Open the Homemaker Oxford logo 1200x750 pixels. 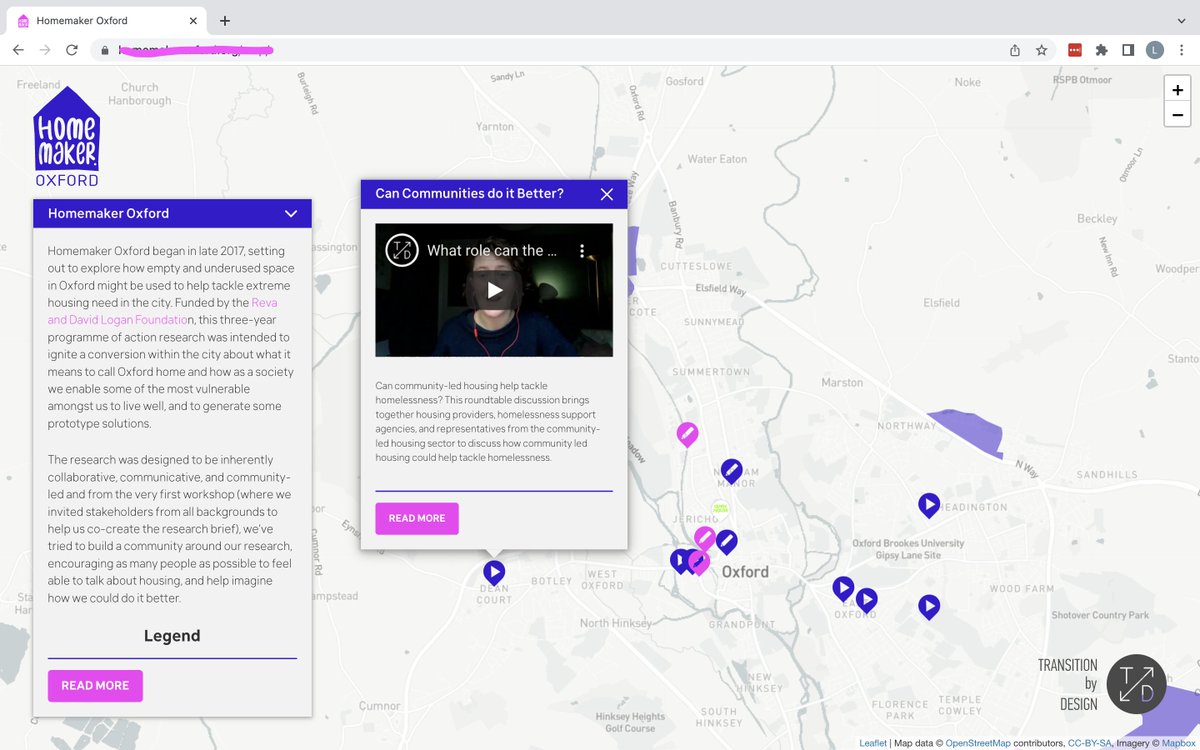(66, 137)
